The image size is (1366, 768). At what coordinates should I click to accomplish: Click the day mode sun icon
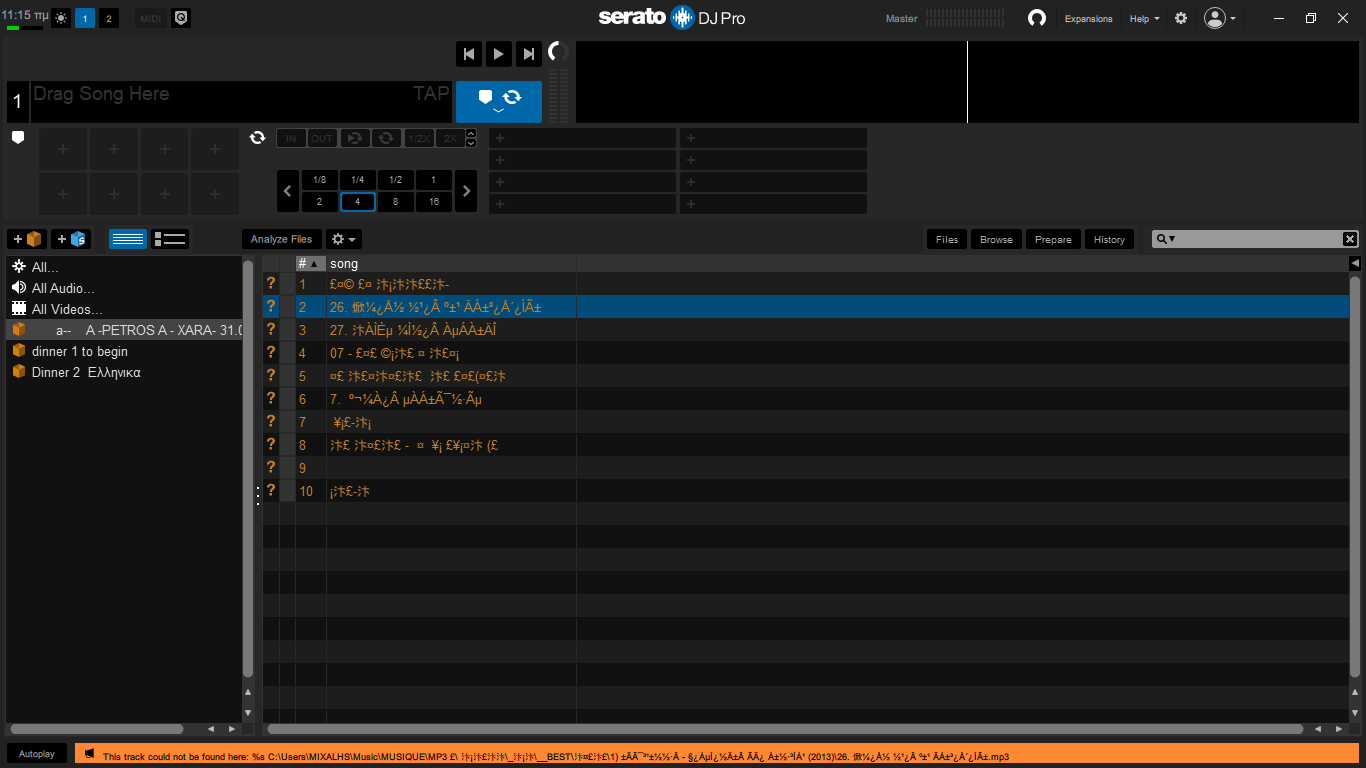(61, 18)
